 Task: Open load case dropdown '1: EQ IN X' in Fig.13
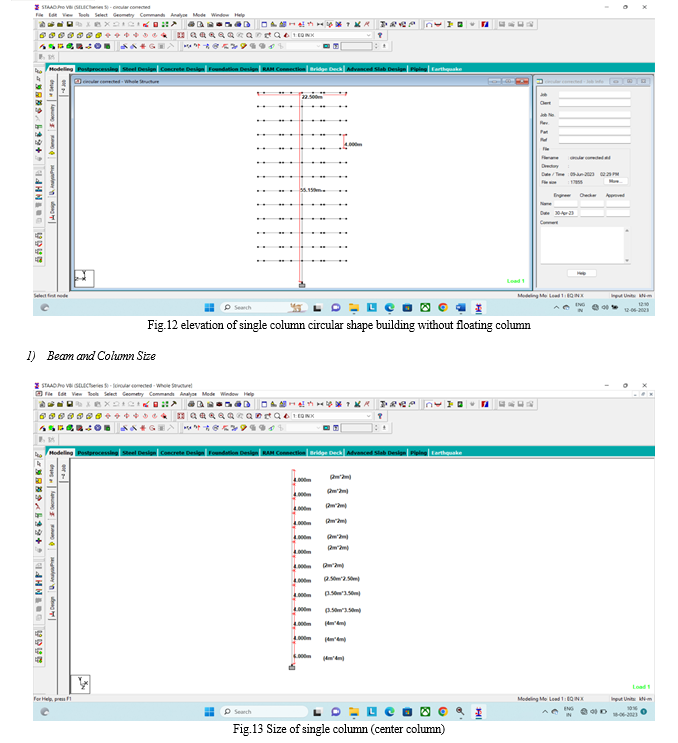331,416
